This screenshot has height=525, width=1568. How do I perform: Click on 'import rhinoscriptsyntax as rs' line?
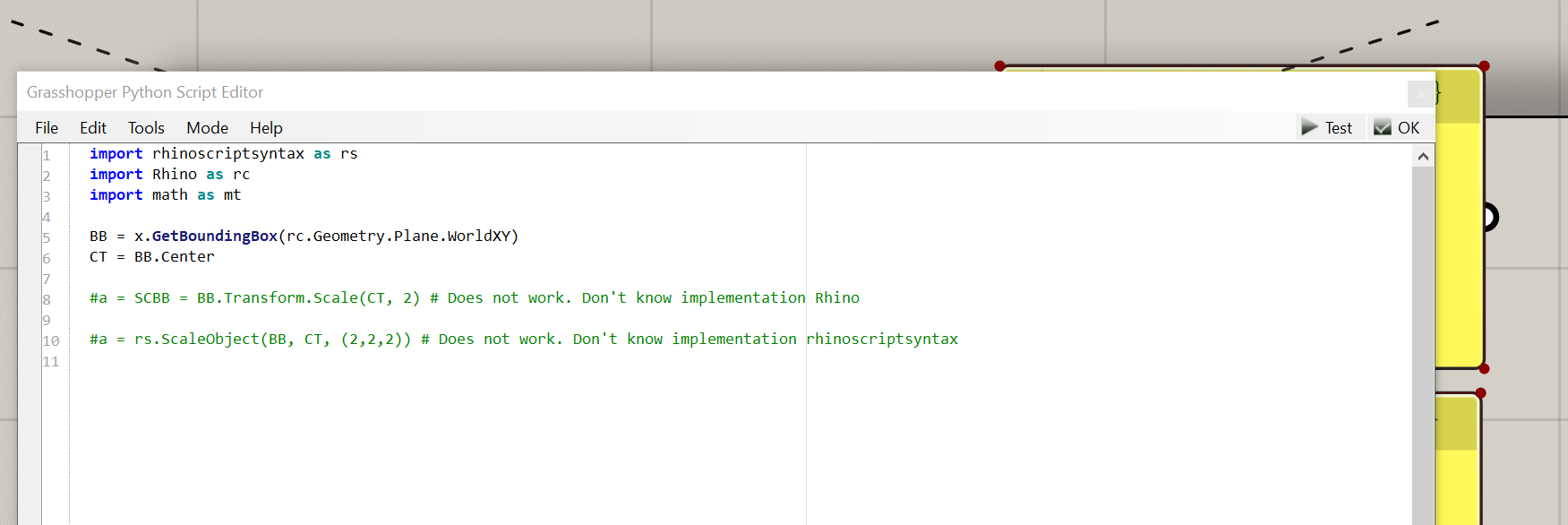coord(224,154)
